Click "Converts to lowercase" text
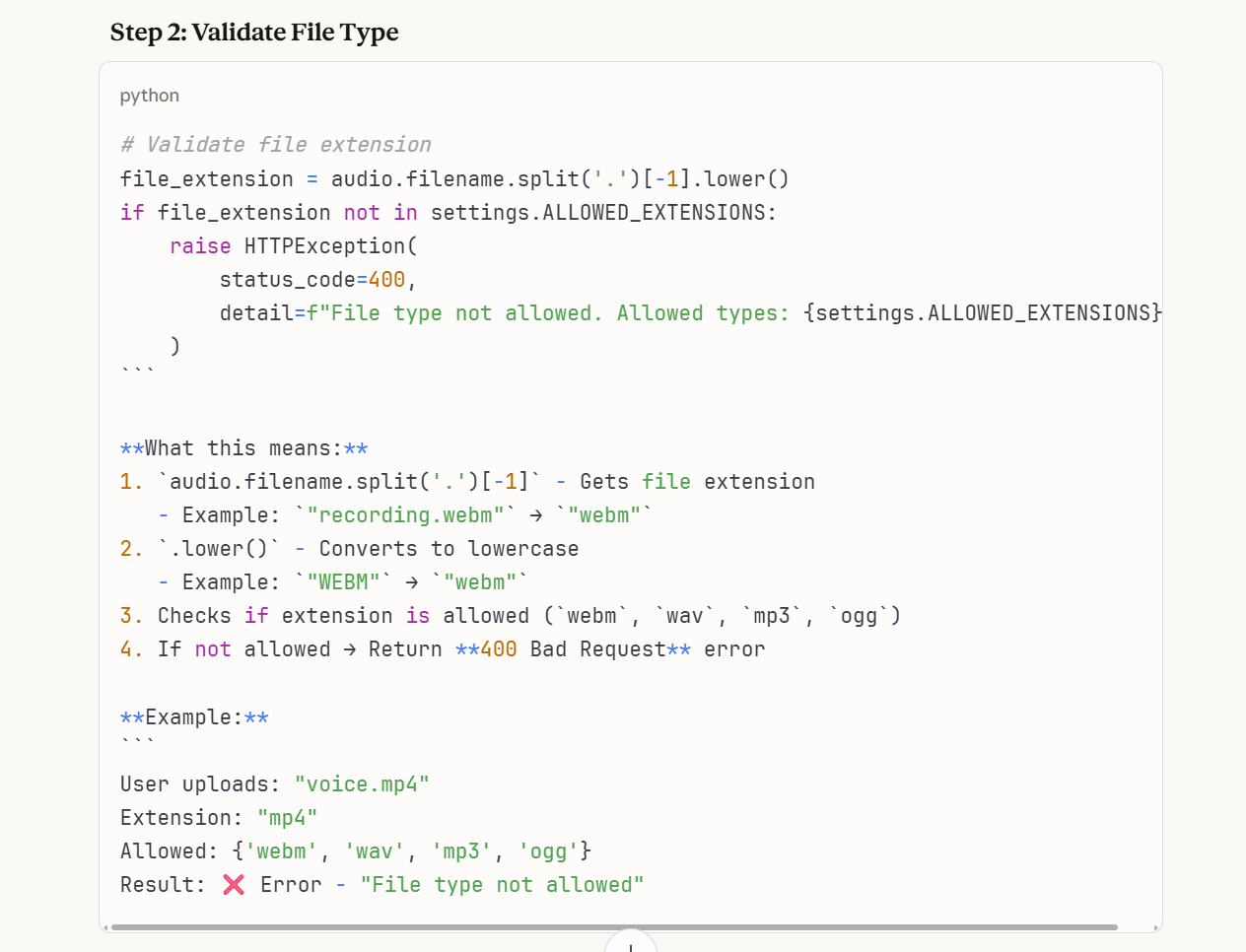 click(x=449, y=549)
